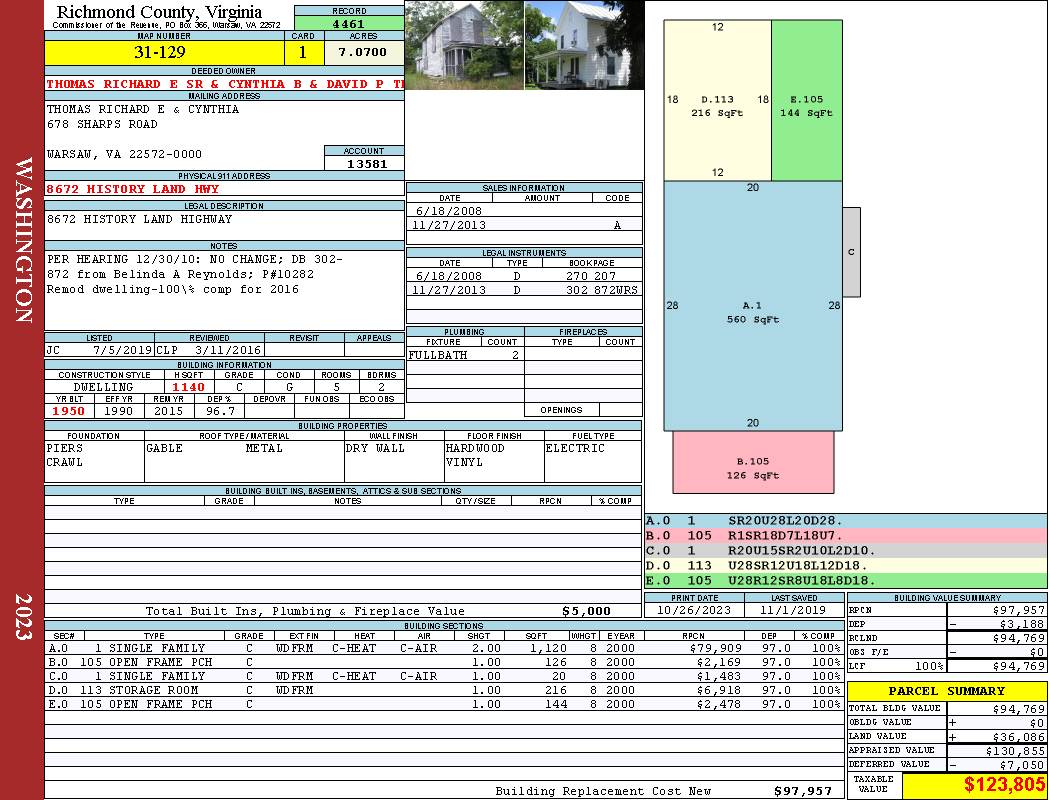Select the gray C section in sketch
The image size is (1050, 800).
[x=851, y=252]
